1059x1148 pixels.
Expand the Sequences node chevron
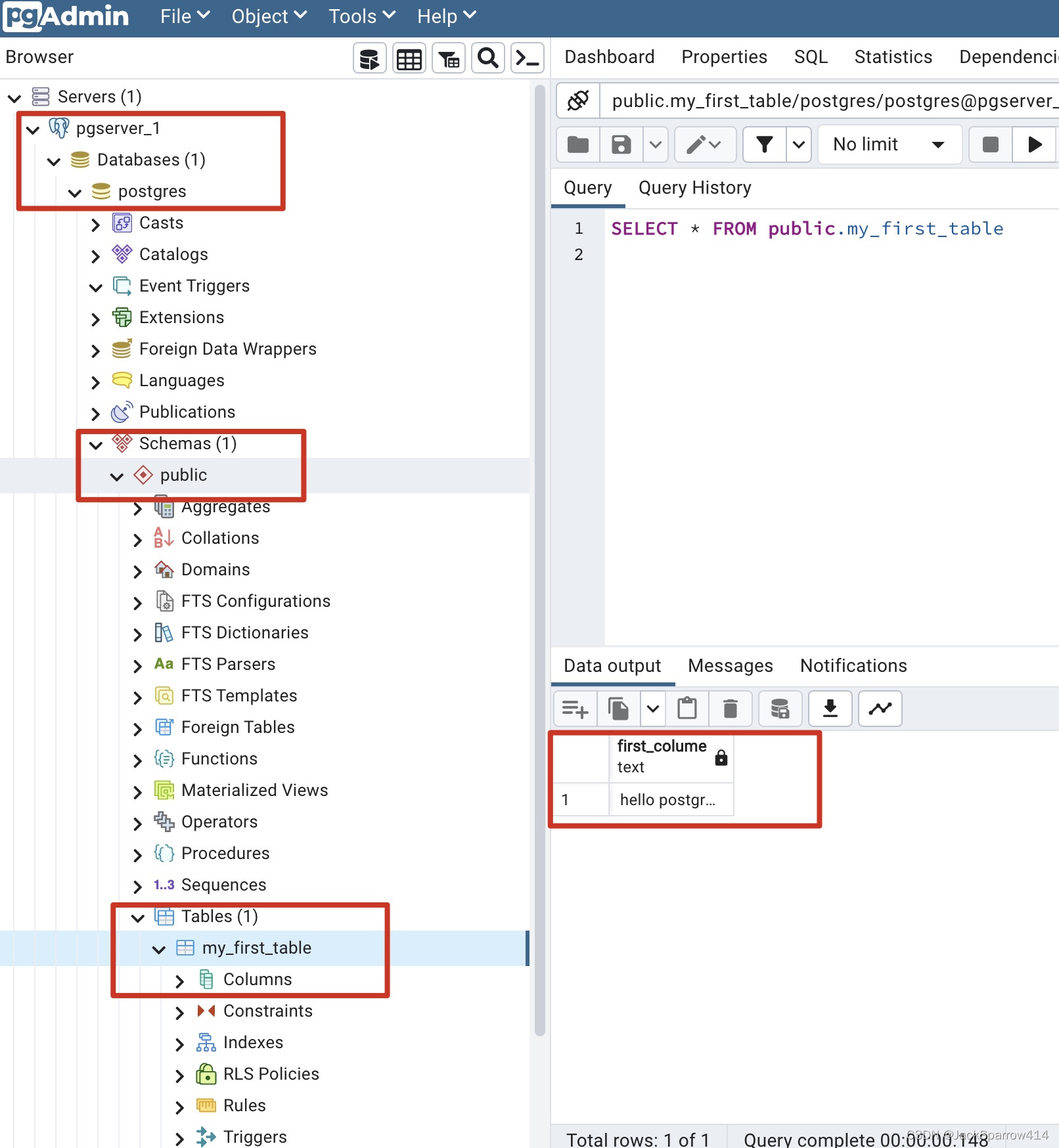point(138,887)
